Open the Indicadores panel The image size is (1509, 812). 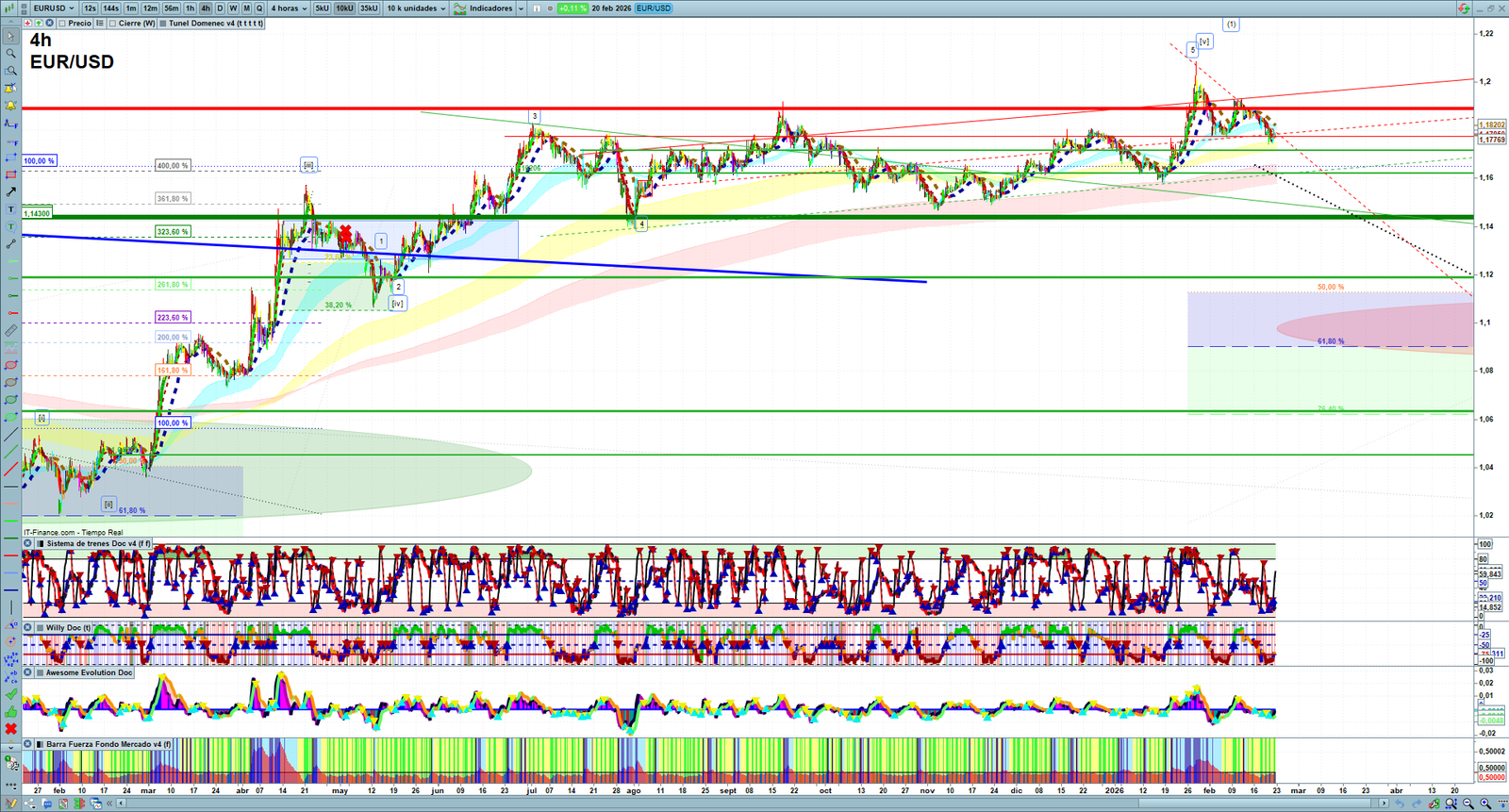tap(489, 8)
